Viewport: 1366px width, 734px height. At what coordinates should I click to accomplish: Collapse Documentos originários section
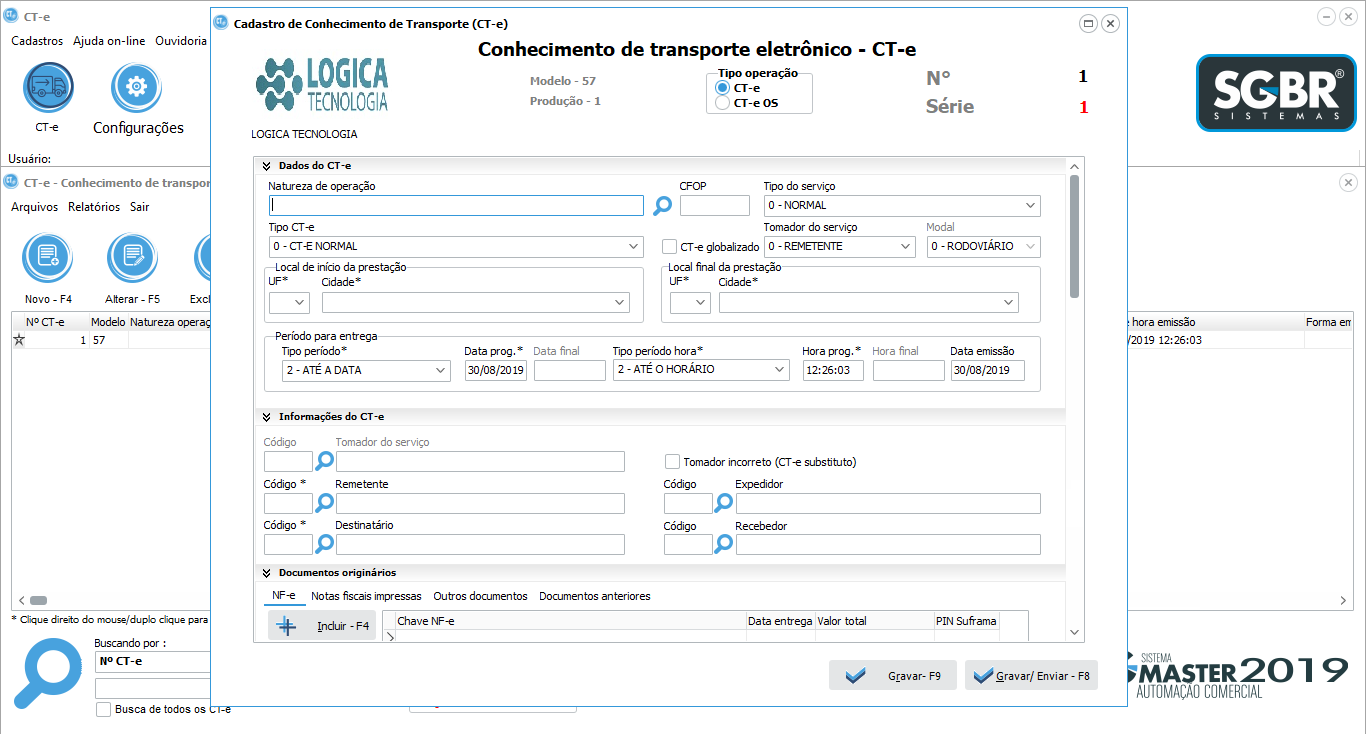(267, 573)
